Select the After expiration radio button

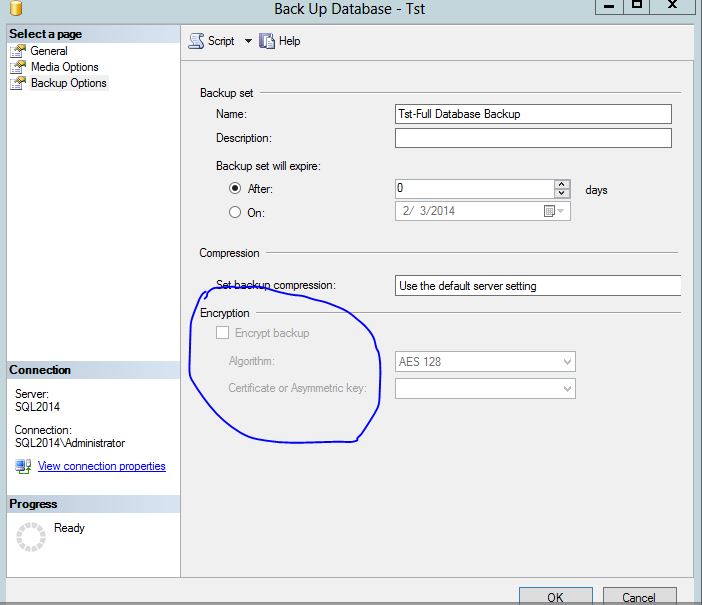point(235,189)
